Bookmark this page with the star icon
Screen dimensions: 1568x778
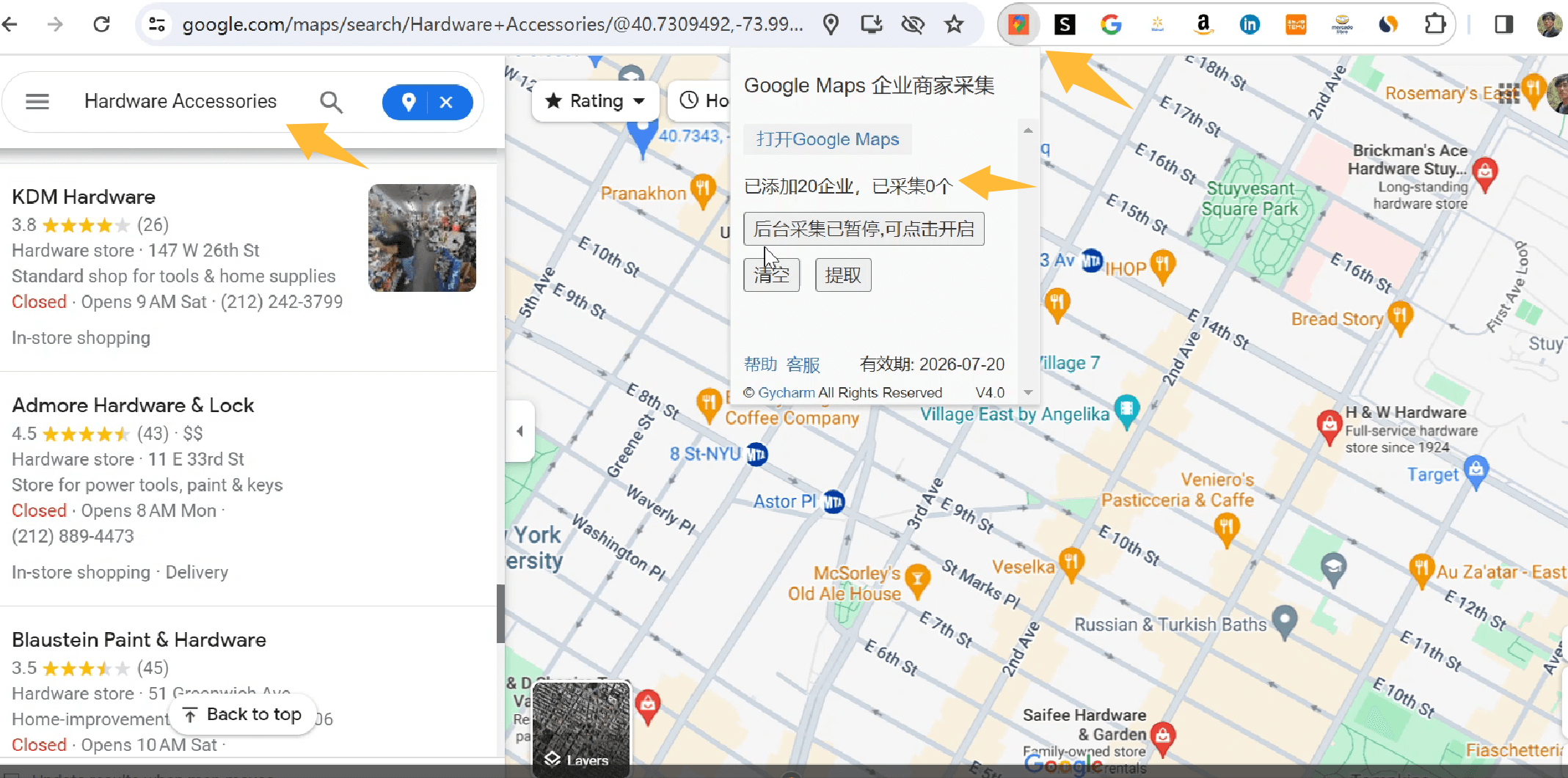pos(954,24)
